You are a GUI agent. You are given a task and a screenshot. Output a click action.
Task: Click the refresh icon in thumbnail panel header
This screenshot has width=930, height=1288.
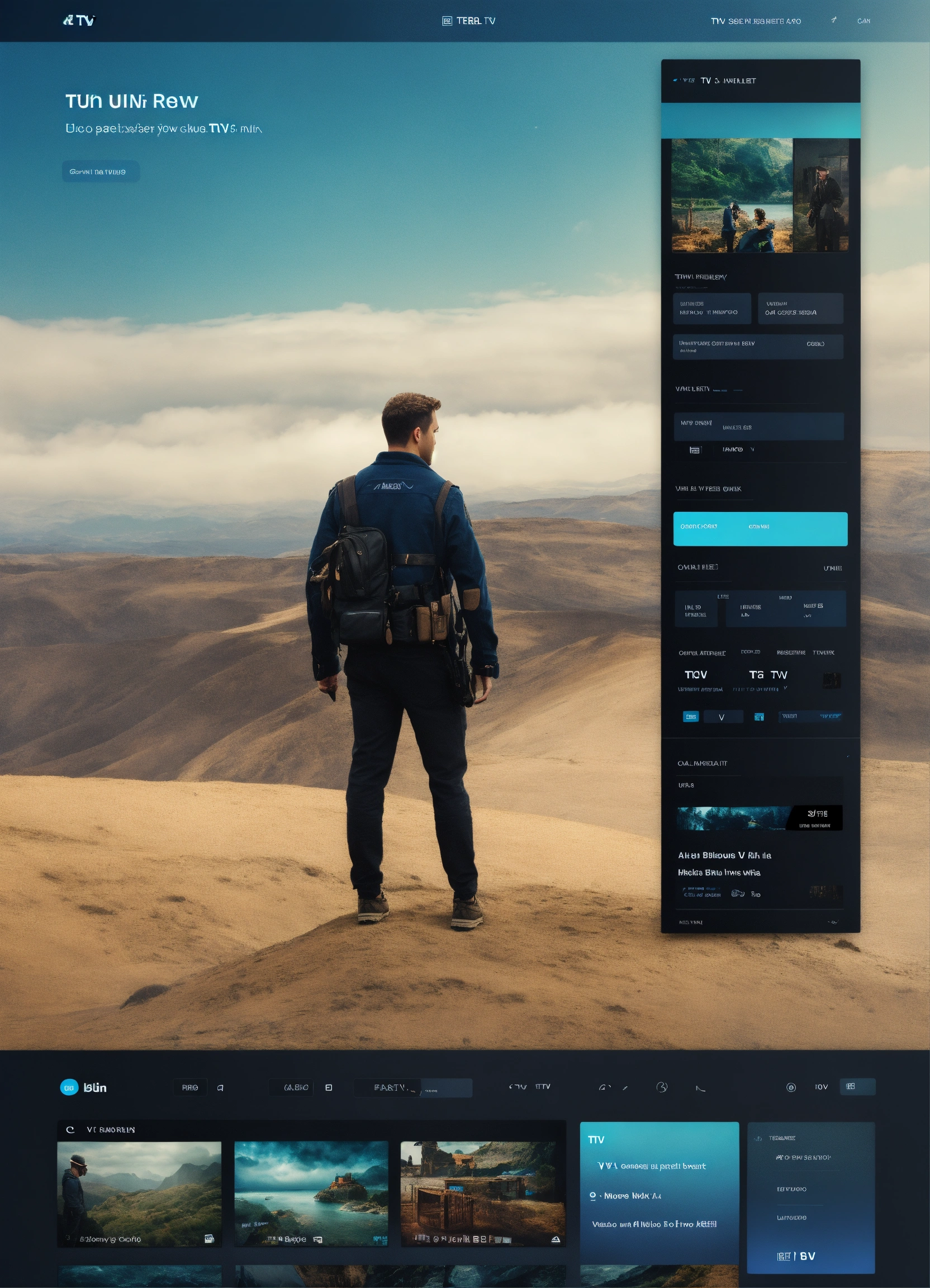point(70,1130)
